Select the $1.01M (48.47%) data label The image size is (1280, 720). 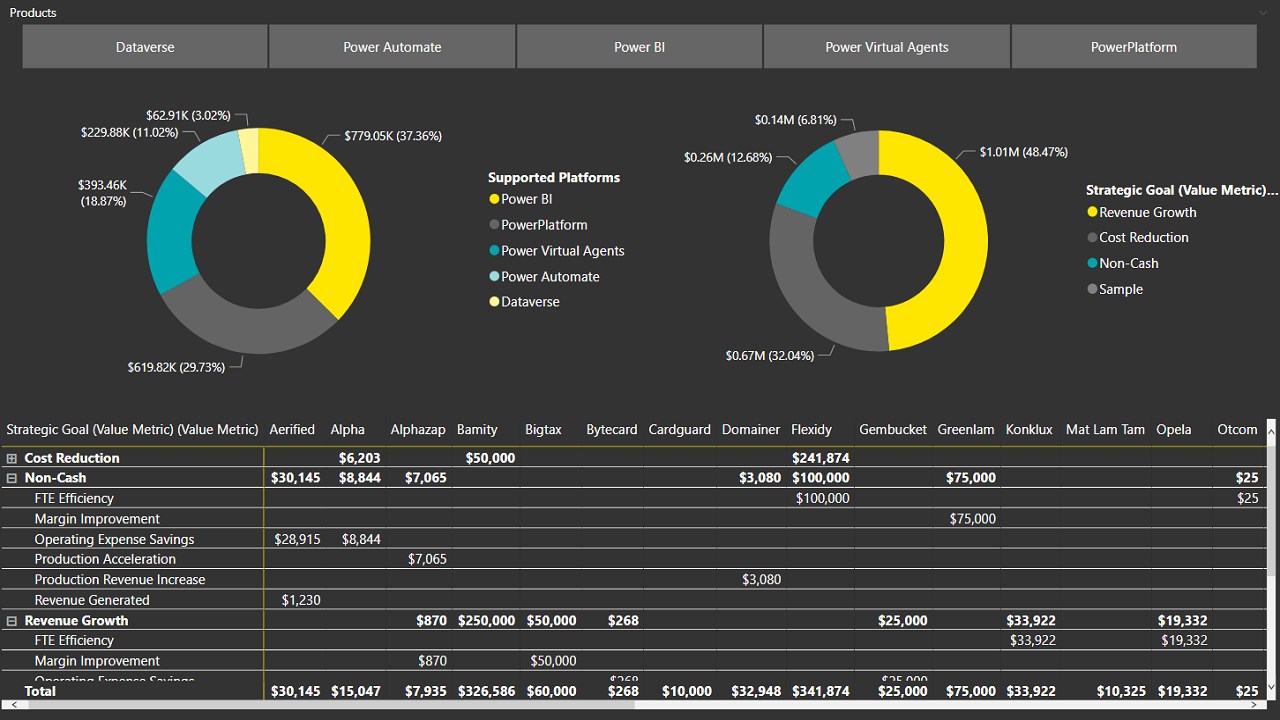pos(1024,152)
